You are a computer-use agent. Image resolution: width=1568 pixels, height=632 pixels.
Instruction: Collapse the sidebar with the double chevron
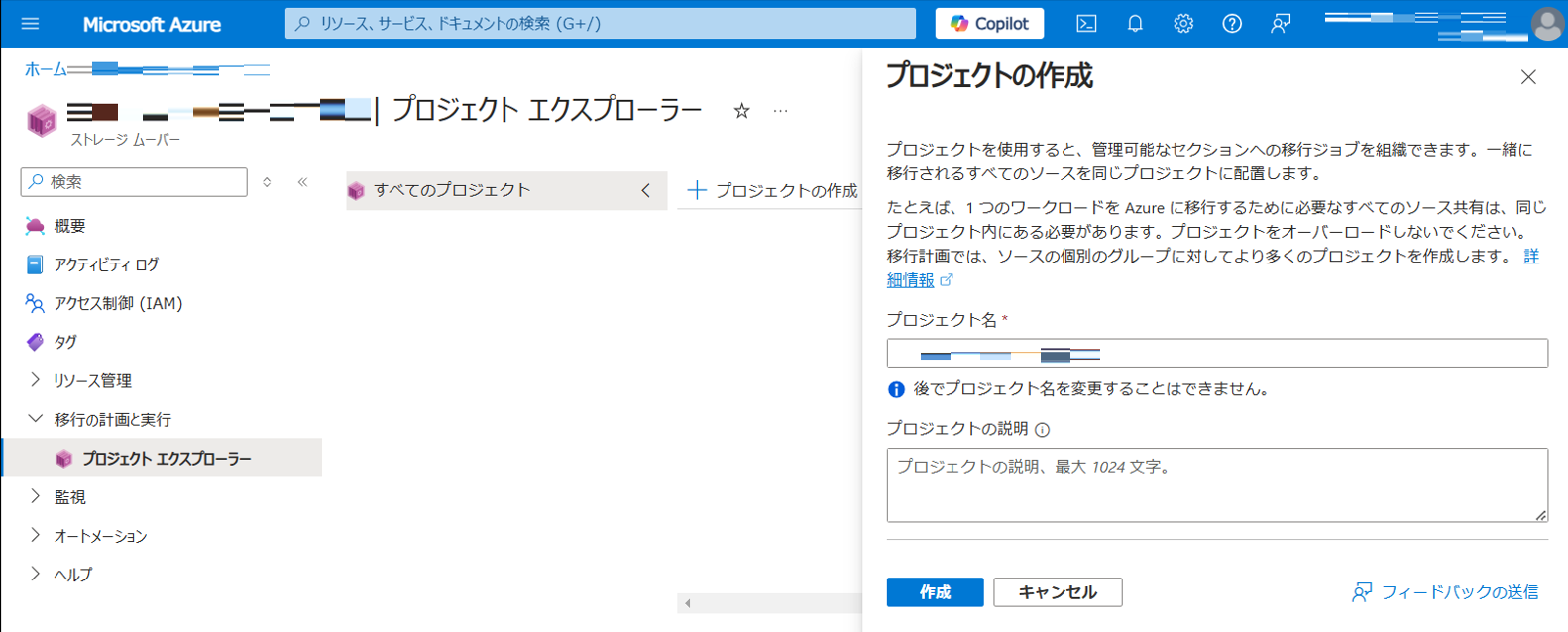(302, 182)
